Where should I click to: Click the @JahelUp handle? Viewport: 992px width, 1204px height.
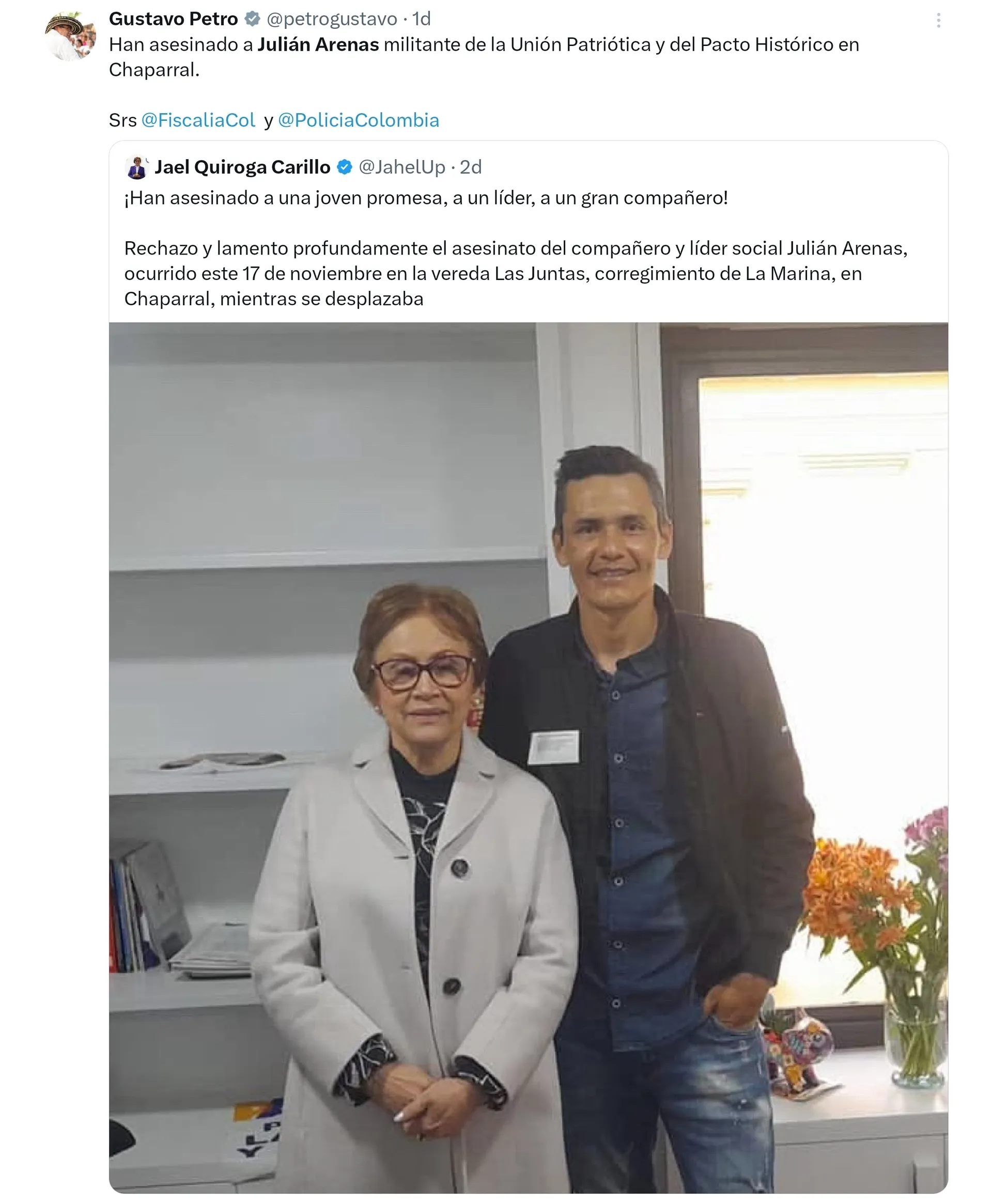(x=402, y=167)
